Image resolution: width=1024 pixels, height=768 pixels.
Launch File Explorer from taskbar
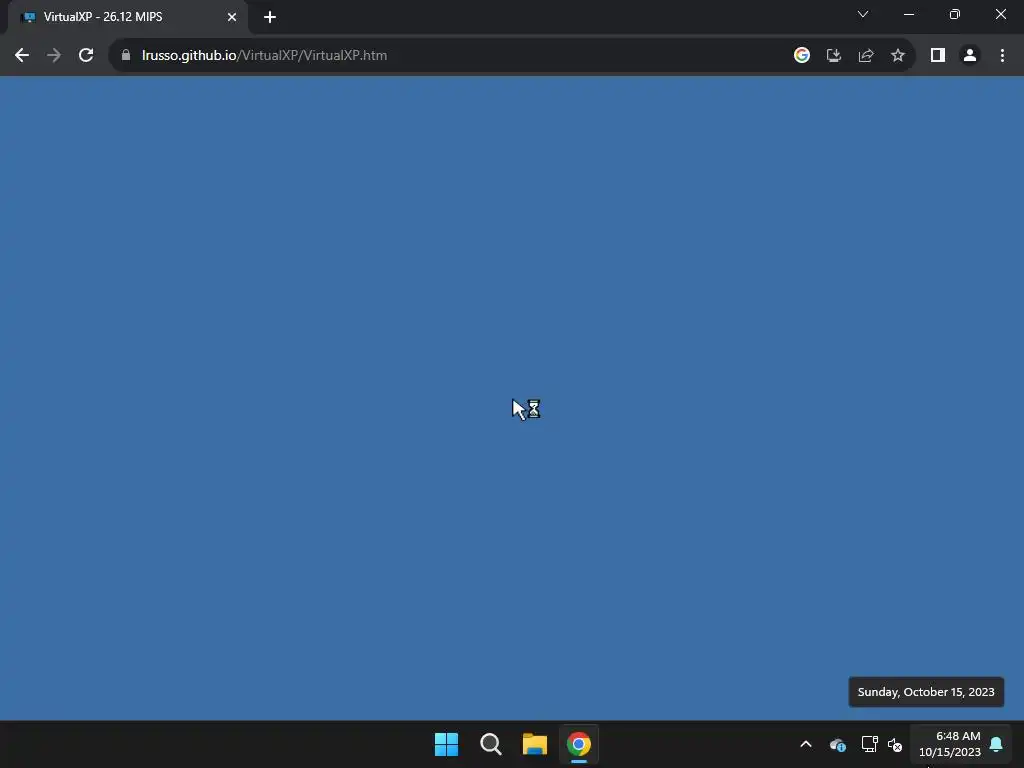(x=535, y=744)
